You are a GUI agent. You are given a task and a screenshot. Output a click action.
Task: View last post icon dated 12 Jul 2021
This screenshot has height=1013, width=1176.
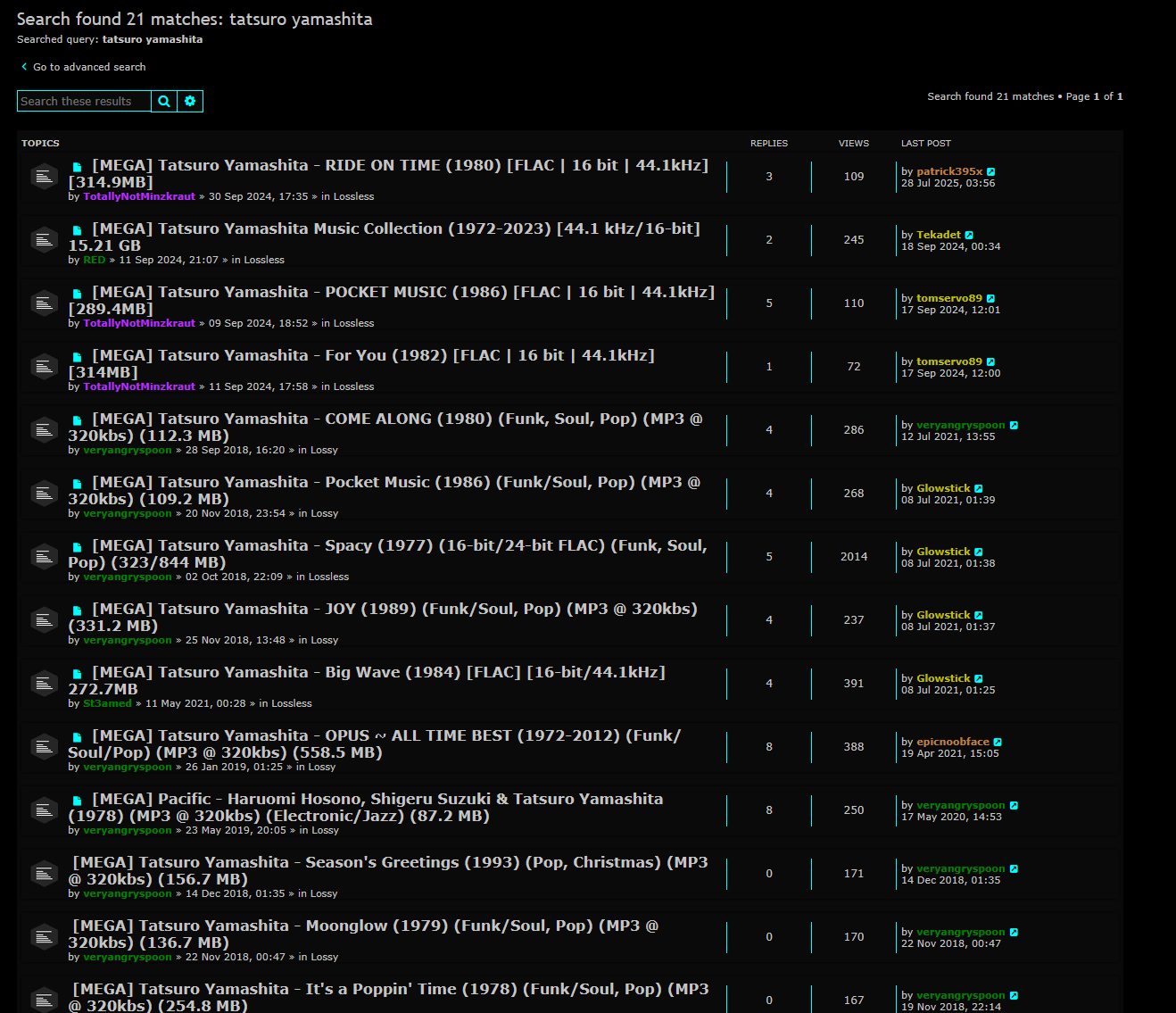1014,426
